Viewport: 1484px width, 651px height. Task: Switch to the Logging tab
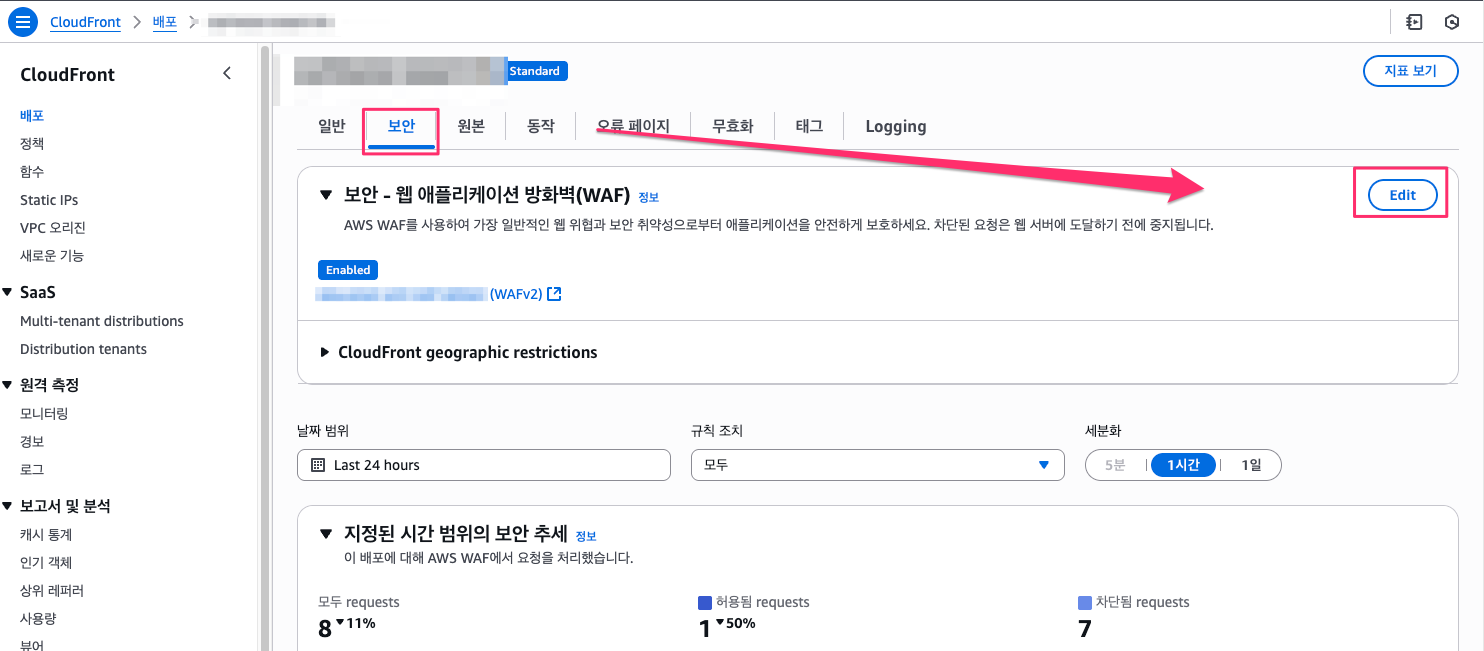(896, 126)
